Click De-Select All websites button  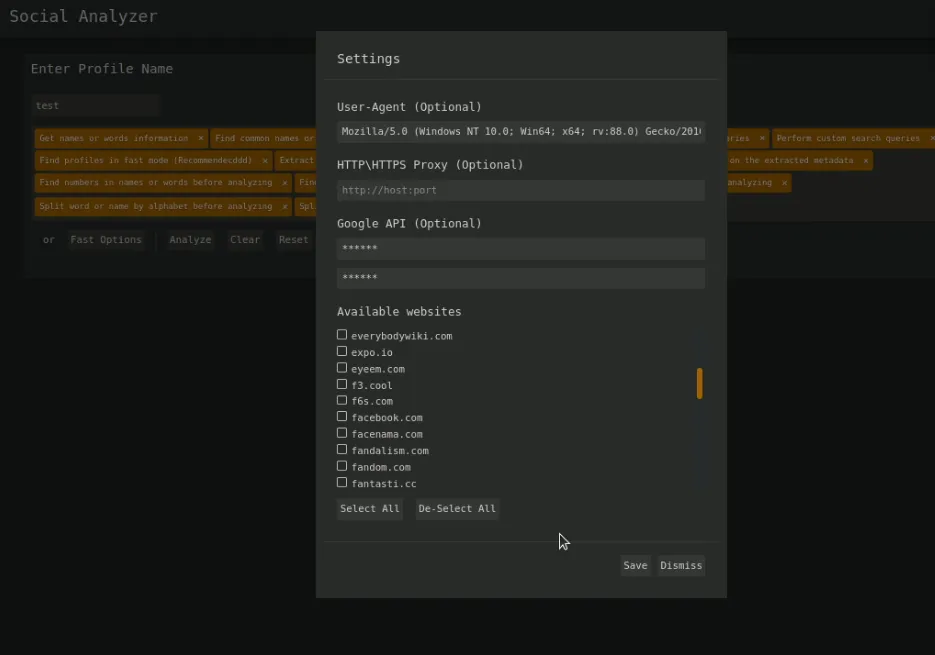[457, 509]
